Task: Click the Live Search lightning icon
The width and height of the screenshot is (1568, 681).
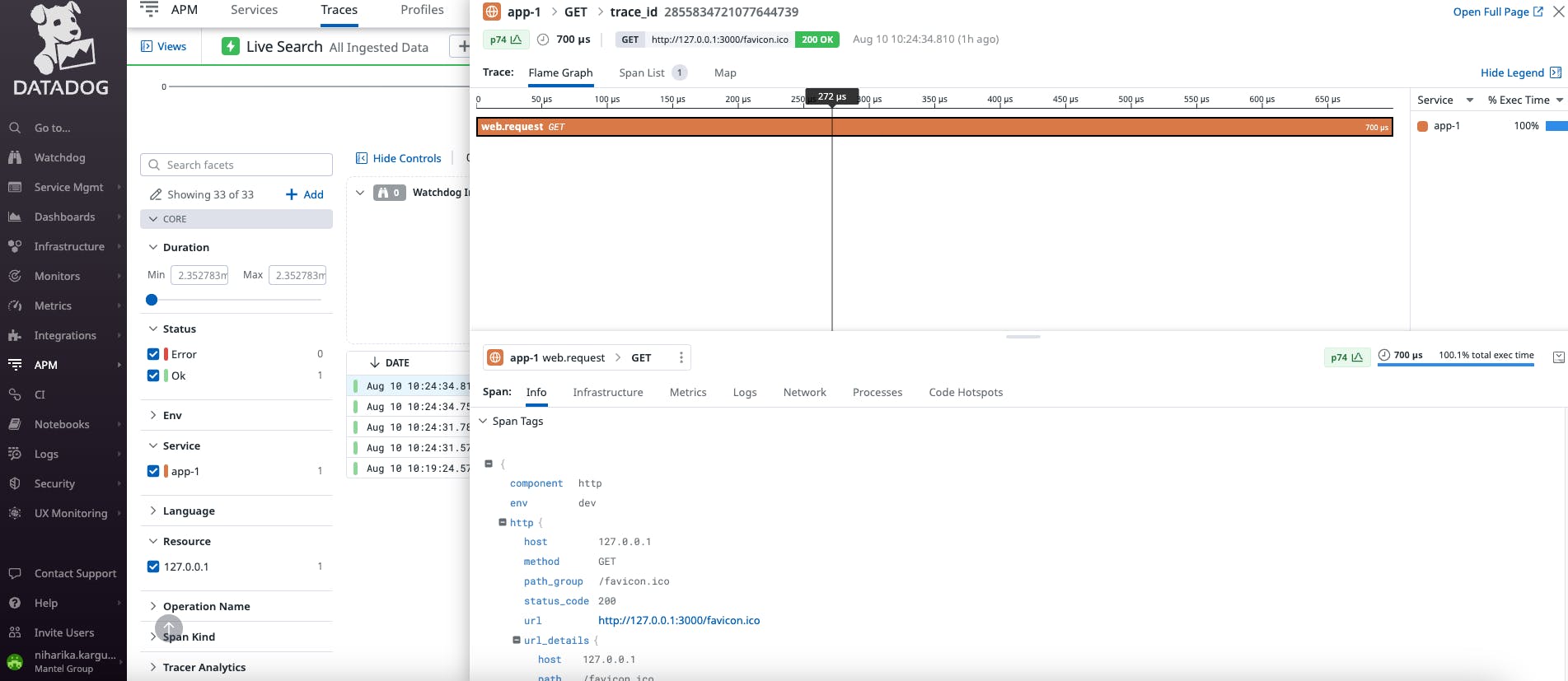Action: (231, 46)
